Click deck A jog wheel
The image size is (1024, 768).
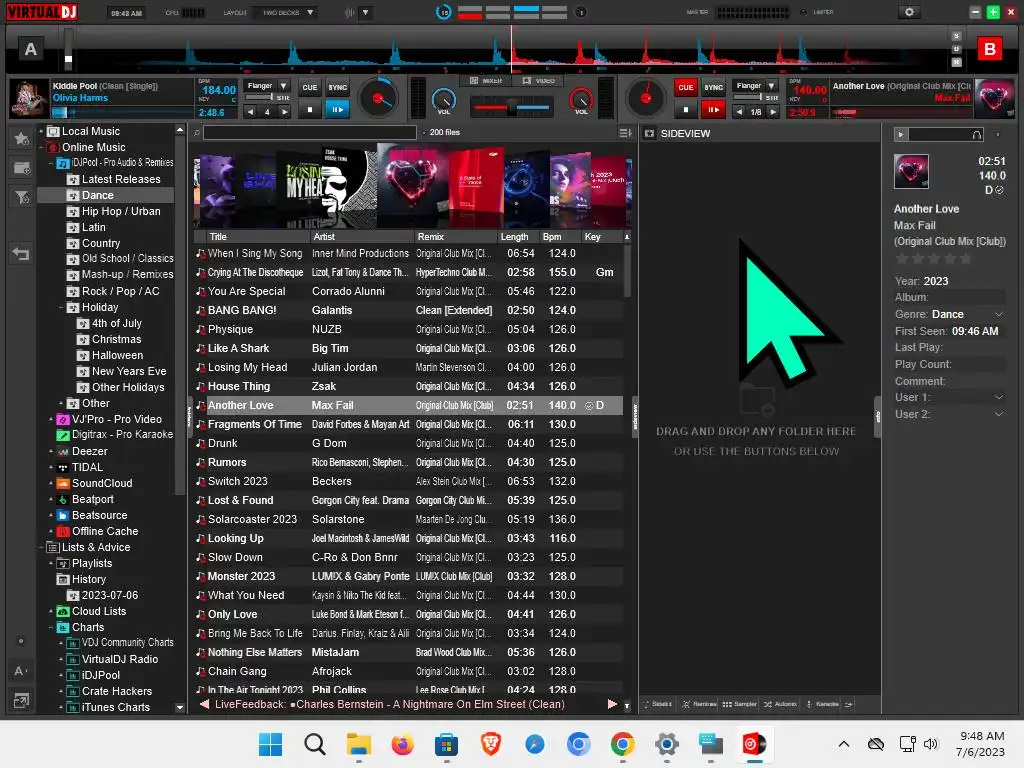tap(378, 98)
